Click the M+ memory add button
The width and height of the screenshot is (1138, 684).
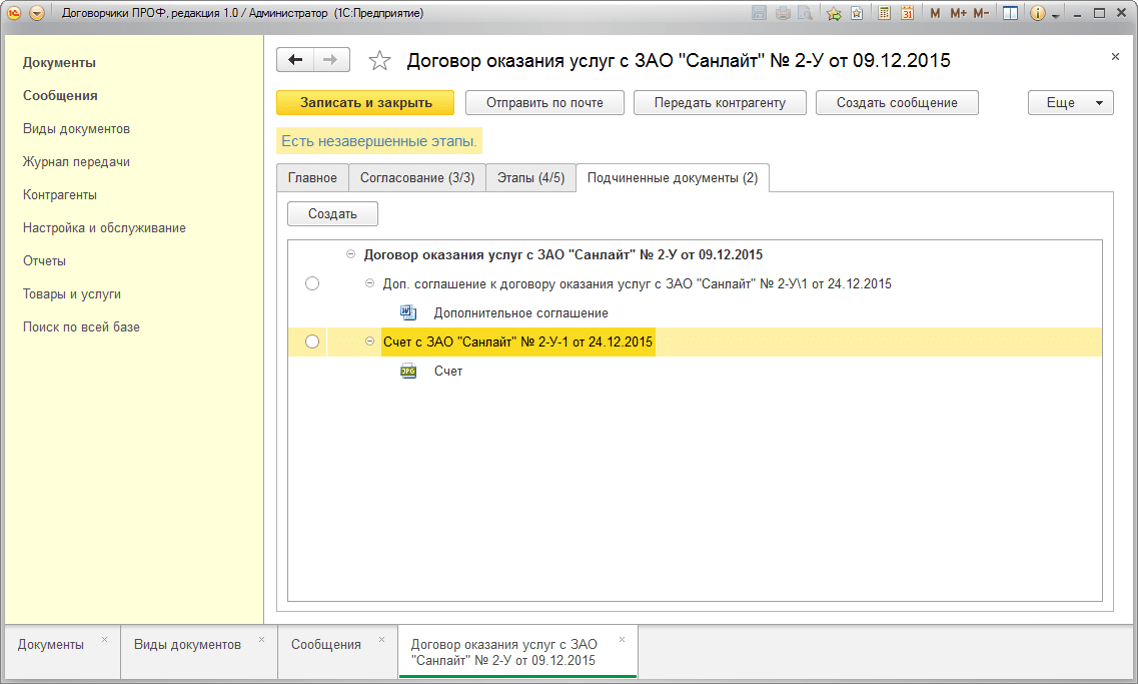[x=958, y=14]
